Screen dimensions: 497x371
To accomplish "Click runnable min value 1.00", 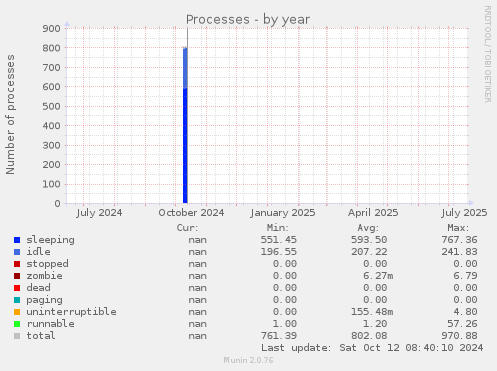I will [x=285, y=324].
